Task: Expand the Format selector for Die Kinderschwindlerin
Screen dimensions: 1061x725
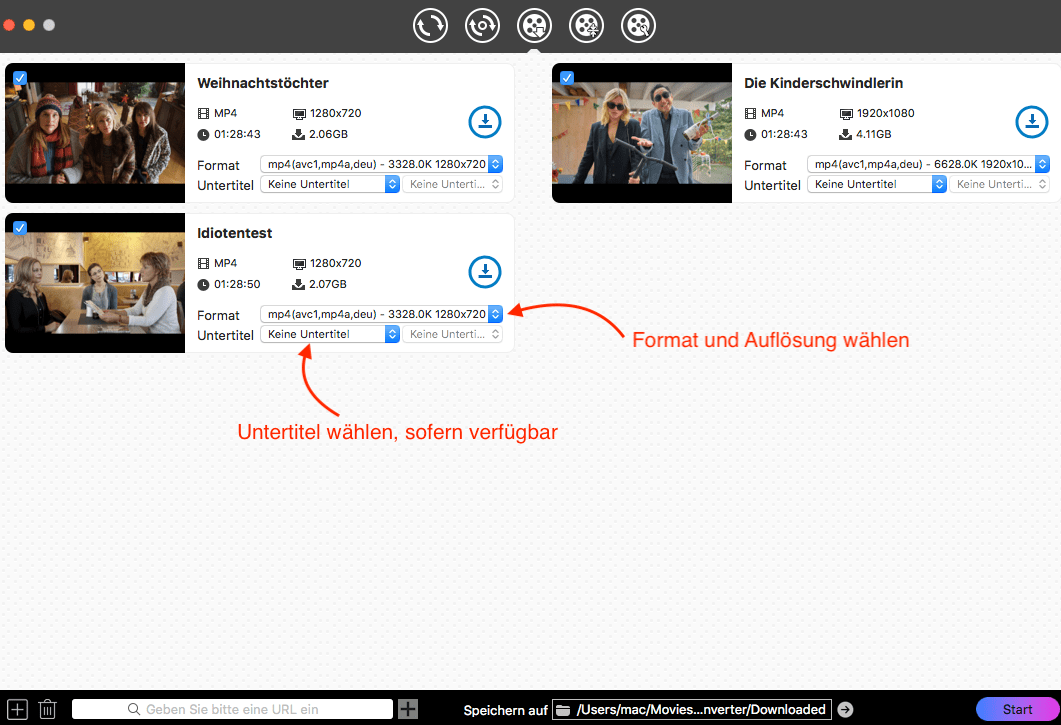Action: tap(1041, 164)
